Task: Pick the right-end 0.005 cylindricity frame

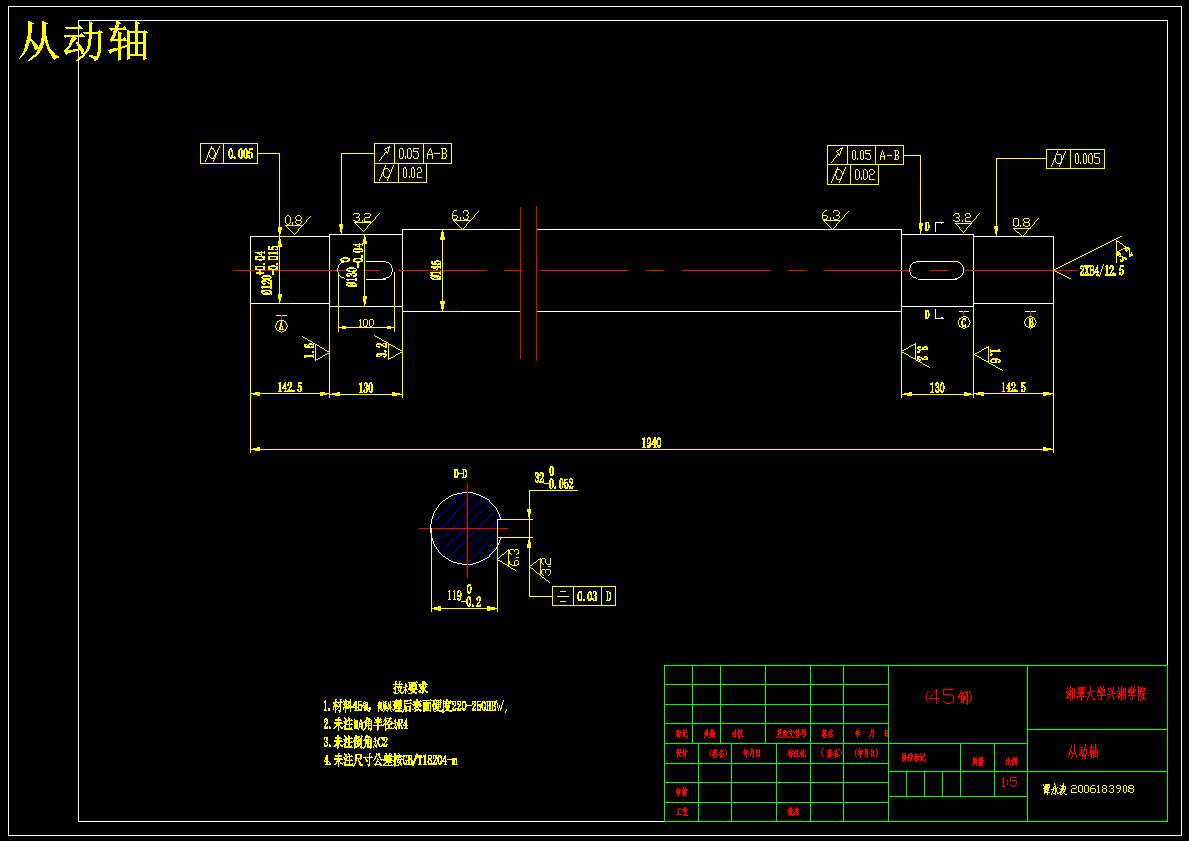Action: tap(1075, 159)
